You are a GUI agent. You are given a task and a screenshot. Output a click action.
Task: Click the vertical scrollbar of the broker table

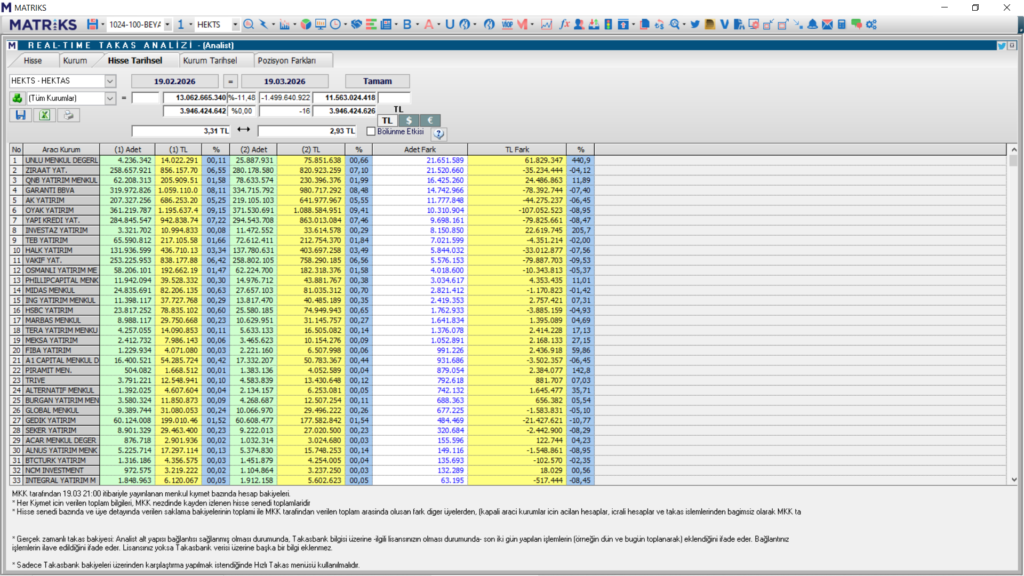tap(1014, 315)
